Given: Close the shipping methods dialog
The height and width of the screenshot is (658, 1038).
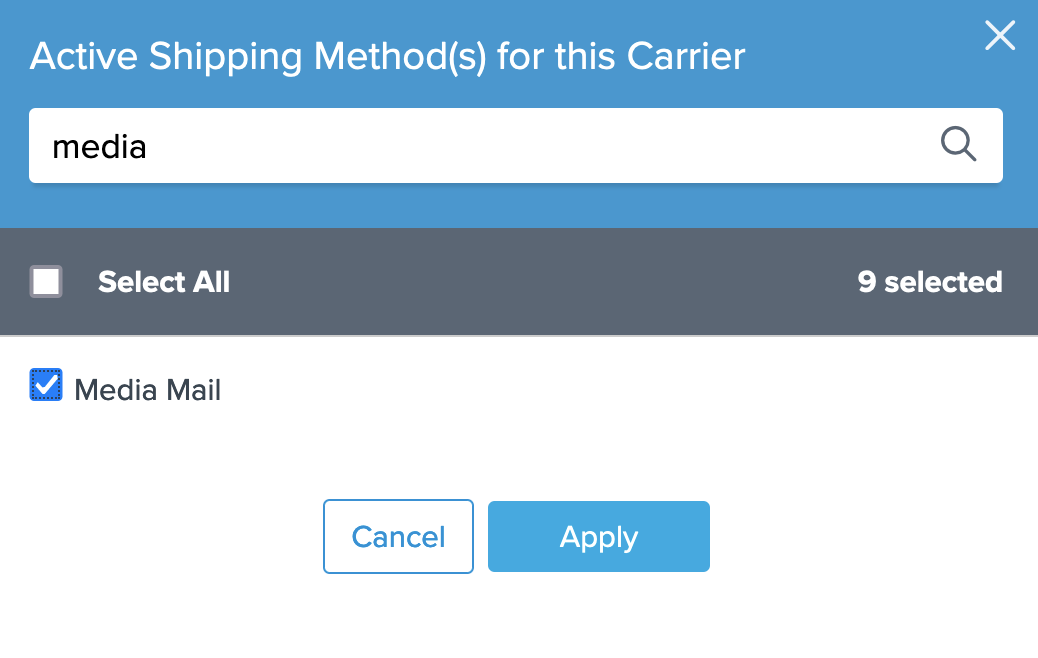Looking at the screenshot, I should pyautogui.click(x=1000, y=36).
